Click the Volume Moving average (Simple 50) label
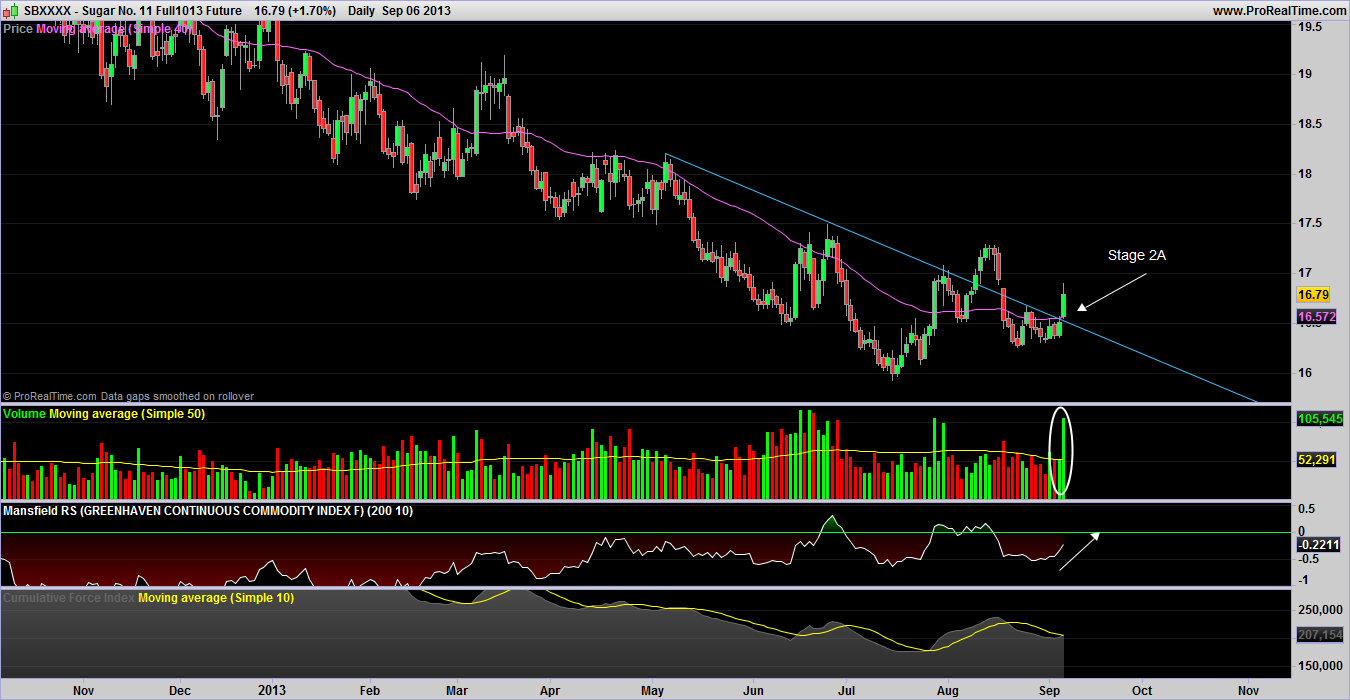 pyautogui.click(x=105, y=413)
